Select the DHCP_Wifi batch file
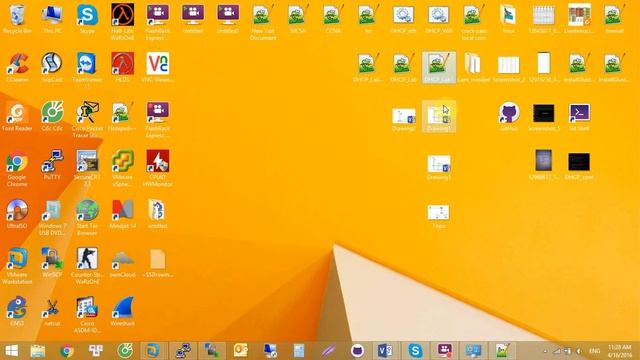The width and height of the screenshot is (640, 360). (x=438, y=18)
